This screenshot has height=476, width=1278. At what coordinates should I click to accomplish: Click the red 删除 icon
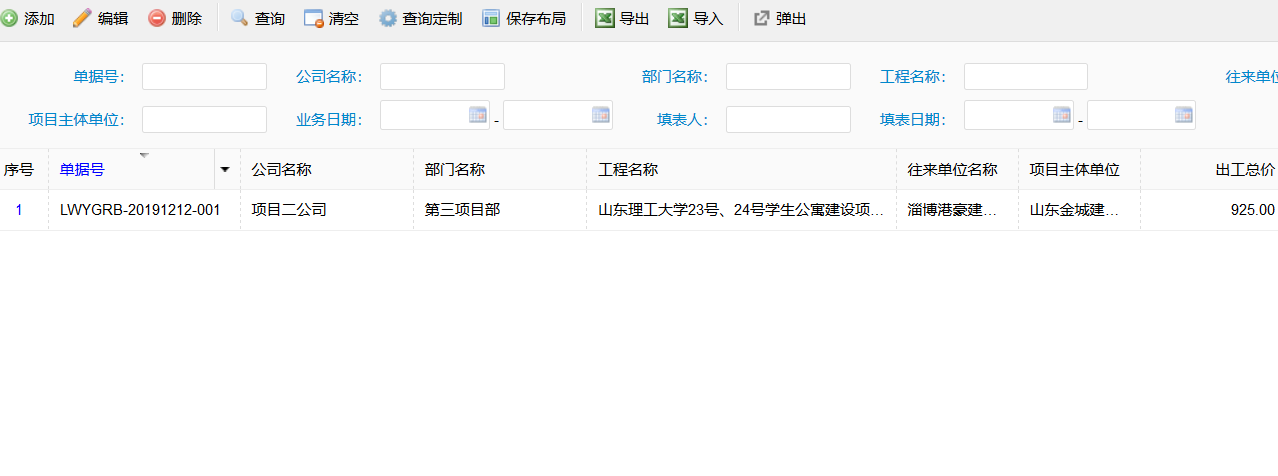pyautogui.click(x=157, y=18)
